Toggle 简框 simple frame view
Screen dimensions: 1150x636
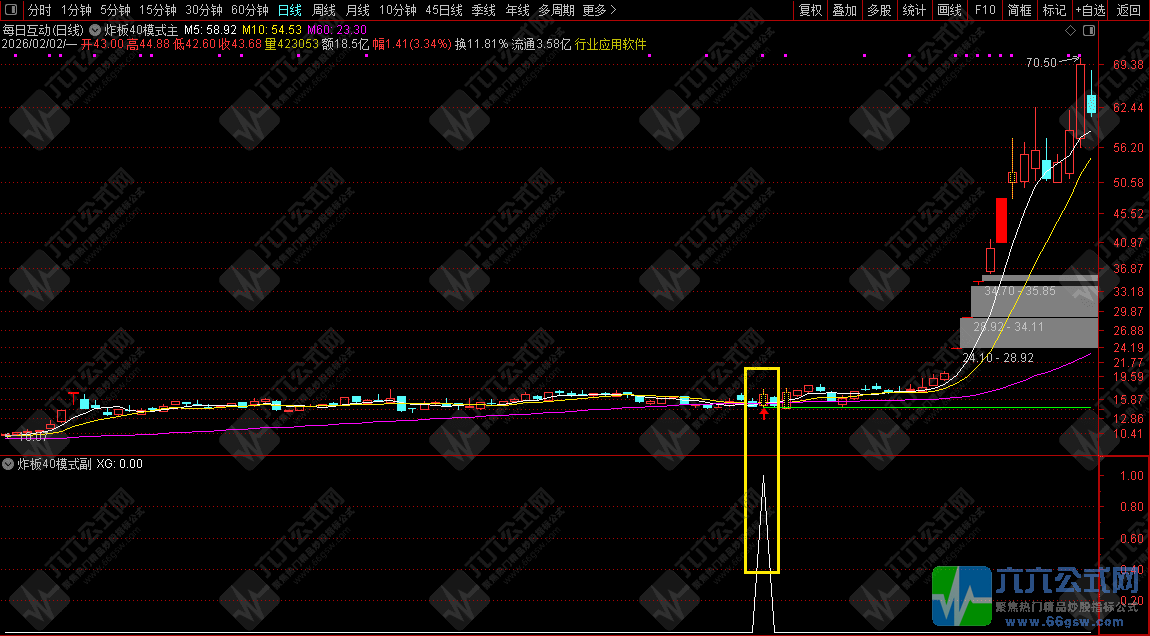[x=1019, y=10]
